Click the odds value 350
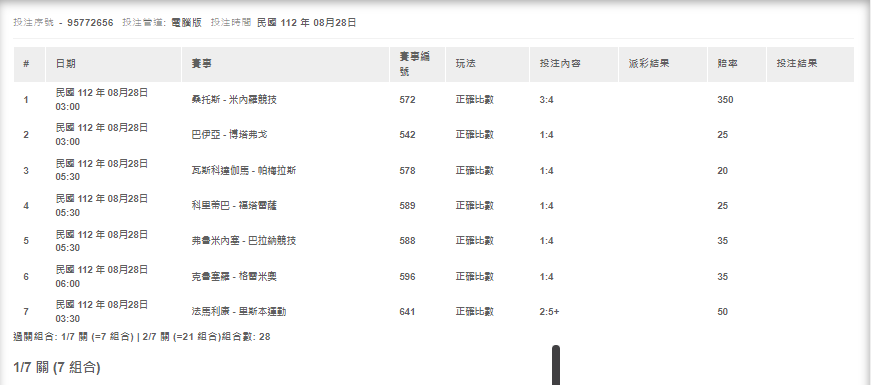The image size is (871, 385). click(725, 100)
